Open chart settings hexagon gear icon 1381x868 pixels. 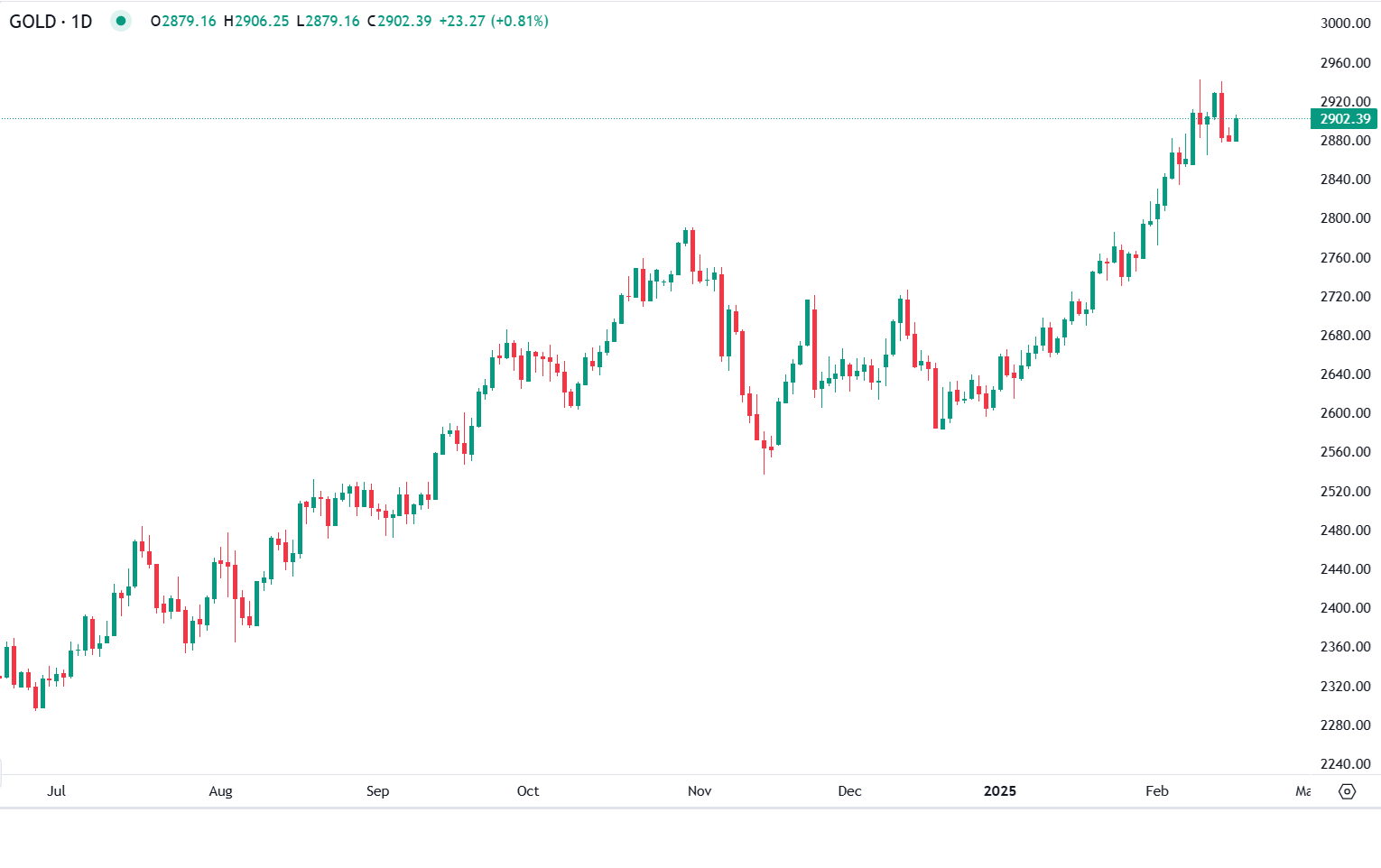[x=1348, y=791]
